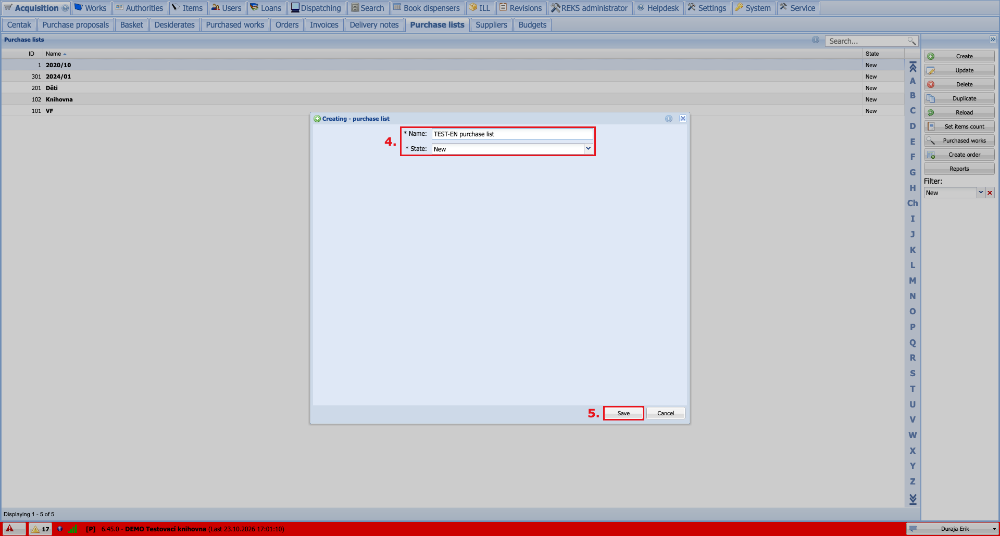Click the Create order button
Screen dimensions: 1000x536
(959, 154)
